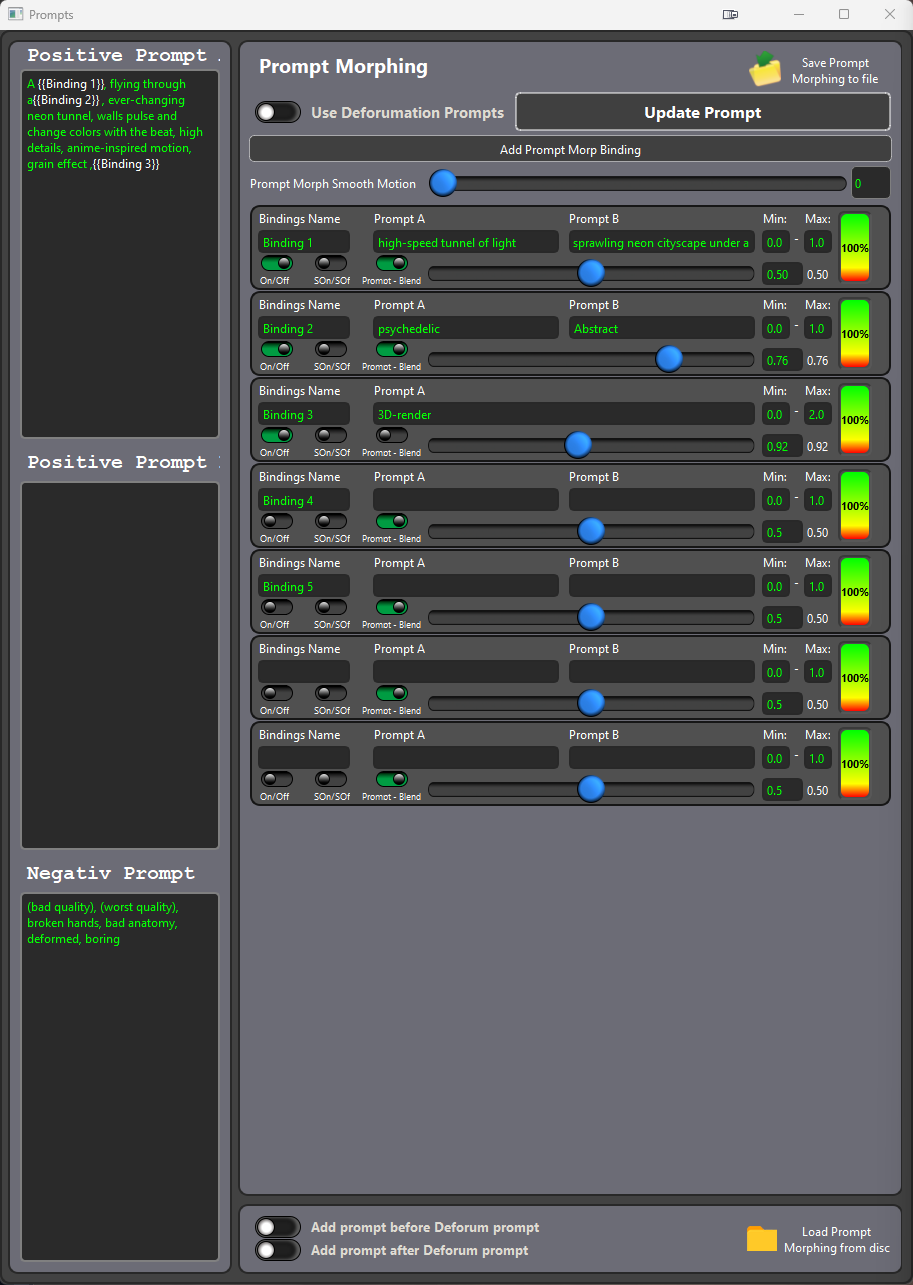
Task: Click the Binding 1 blend slider handle
Action: coord(591,273)
